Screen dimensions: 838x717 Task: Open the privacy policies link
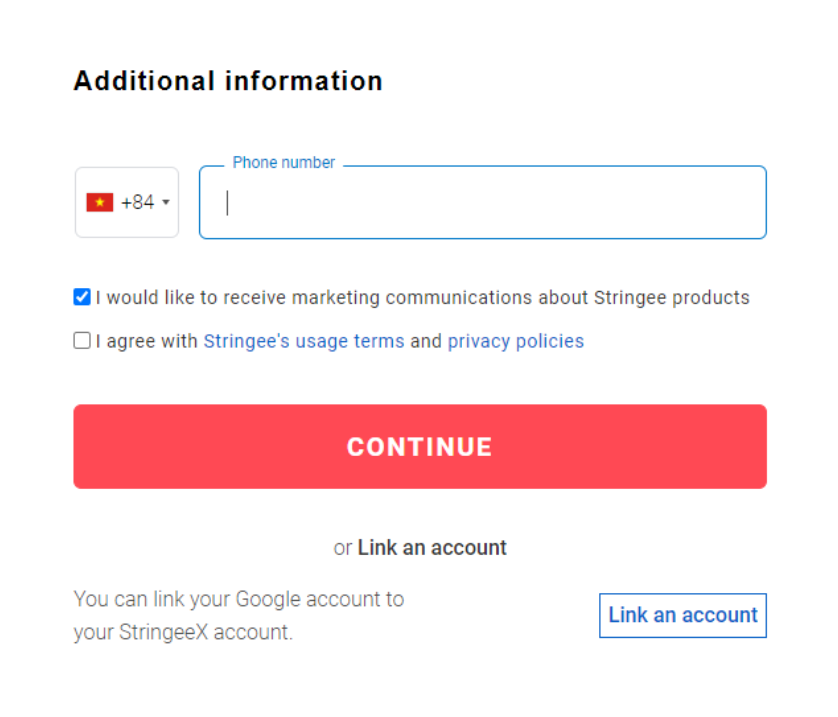(515, 341)
